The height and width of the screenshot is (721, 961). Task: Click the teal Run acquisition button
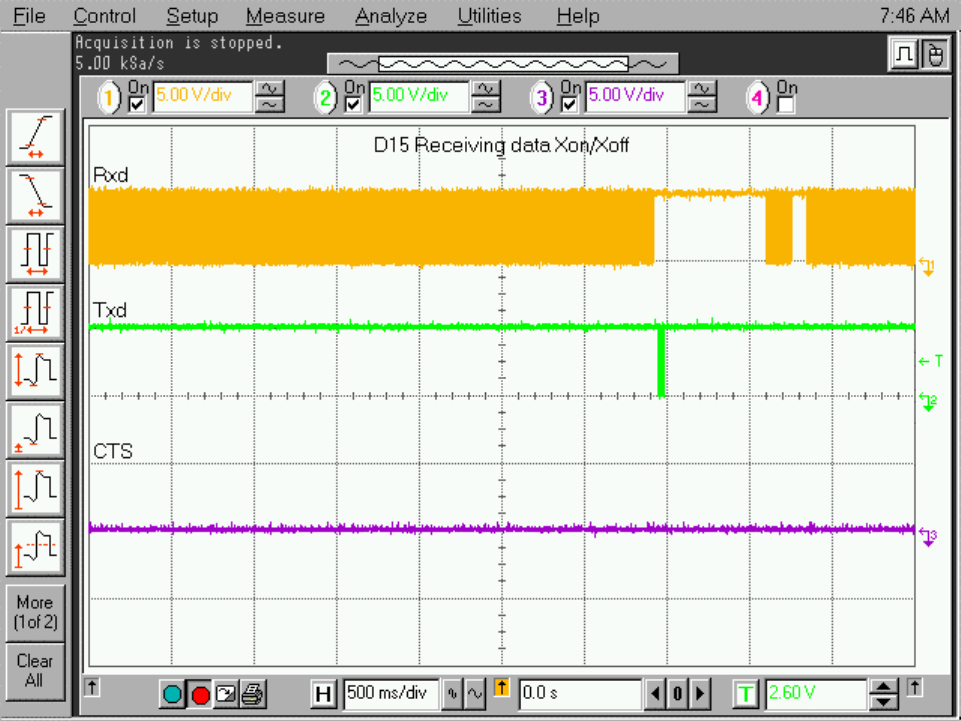pos(172,694)
